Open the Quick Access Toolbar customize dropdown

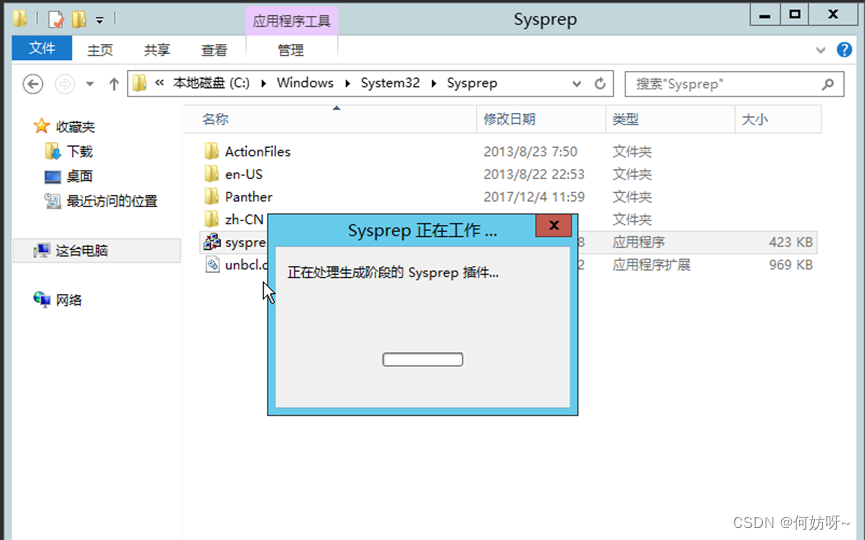[99, 20]
